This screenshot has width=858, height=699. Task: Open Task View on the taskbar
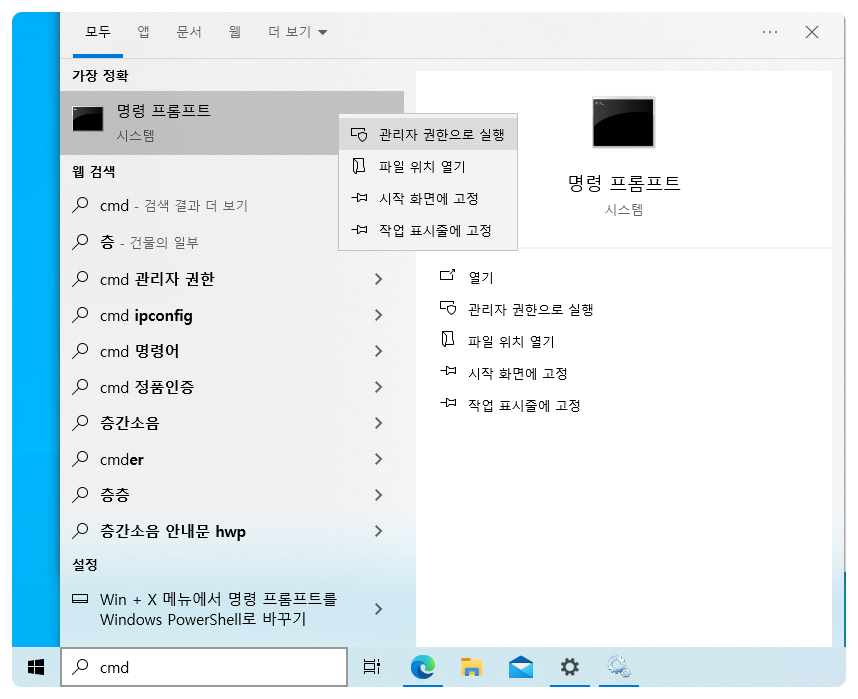tap(372, 667)
